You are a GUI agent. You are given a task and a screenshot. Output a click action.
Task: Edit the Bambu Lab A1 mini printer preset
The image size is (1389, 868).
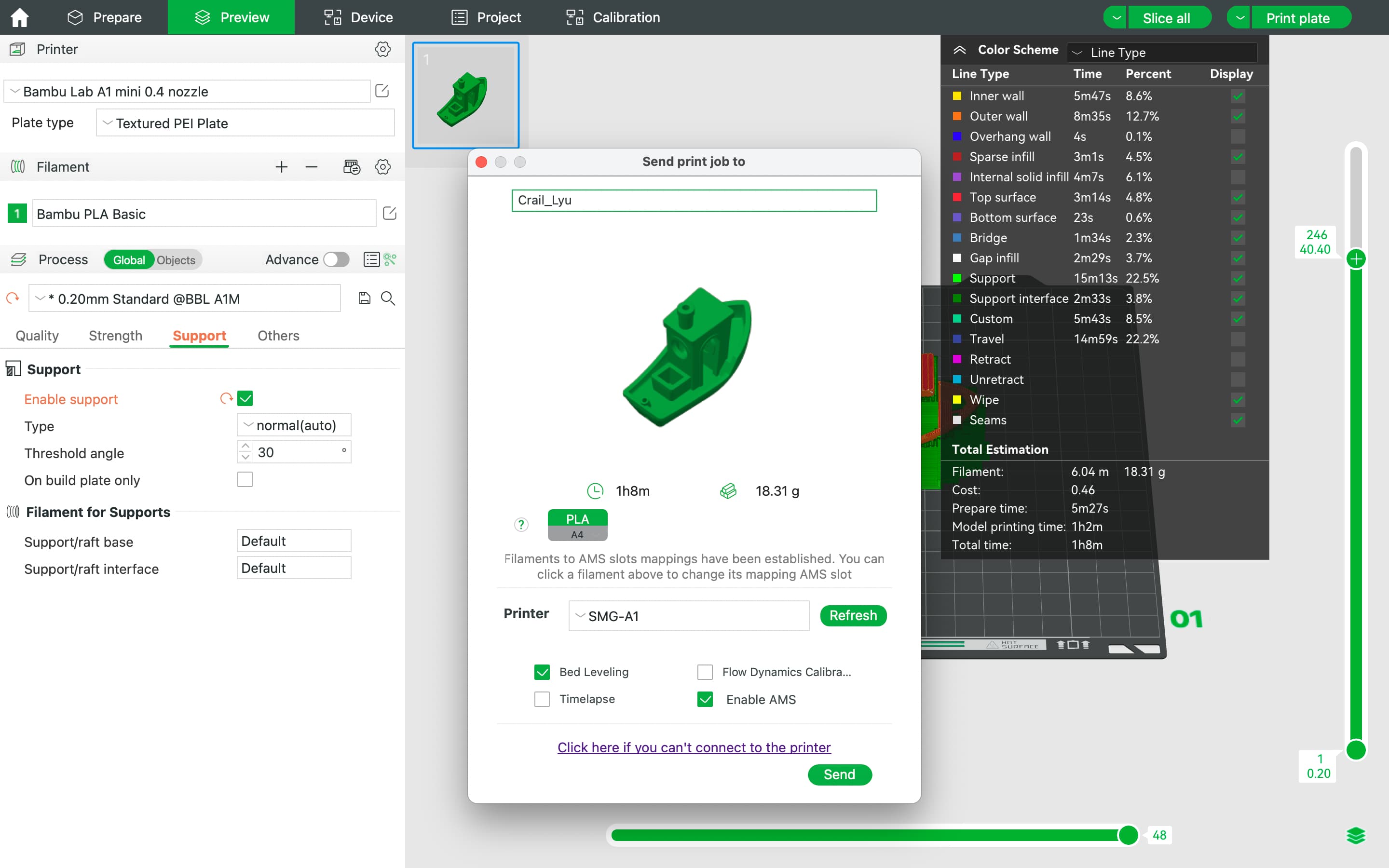[382, 91]
